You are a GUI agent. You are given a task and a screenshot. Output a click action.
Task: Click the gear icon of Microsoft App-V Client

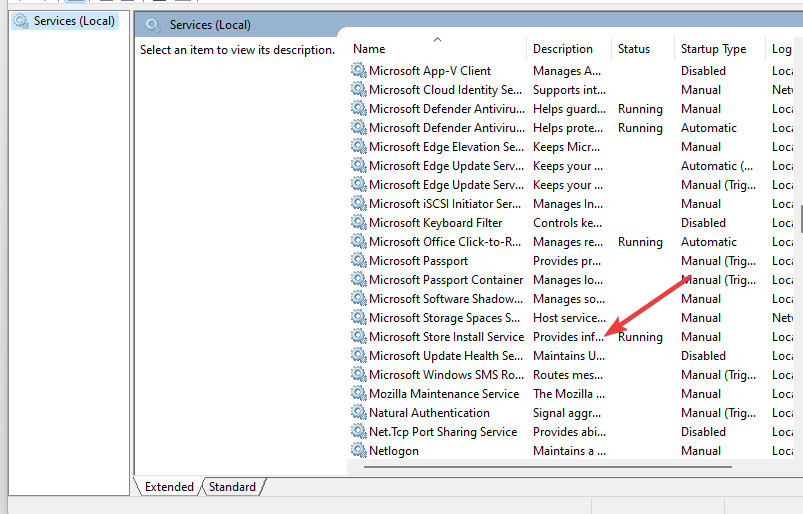(x=358, y=70)
